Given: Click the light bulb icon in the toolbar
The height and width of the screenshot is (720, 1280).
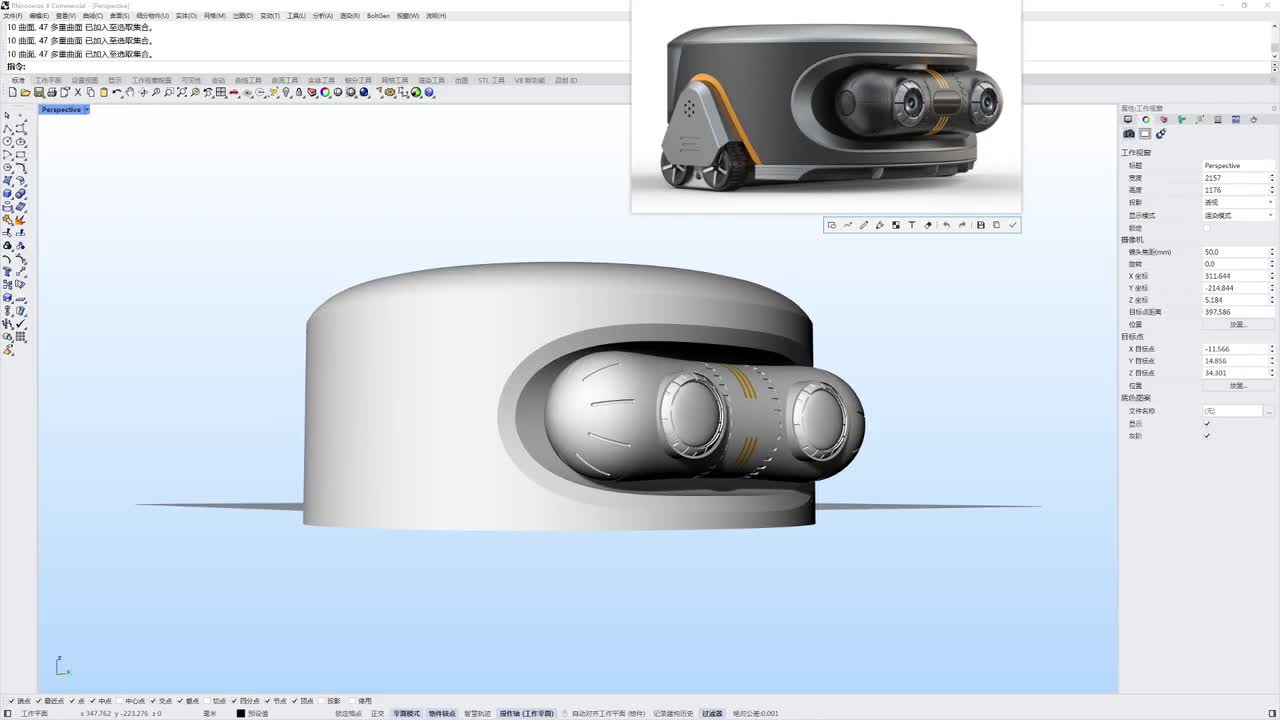Looking at the screenshot, I should (286, 93).
